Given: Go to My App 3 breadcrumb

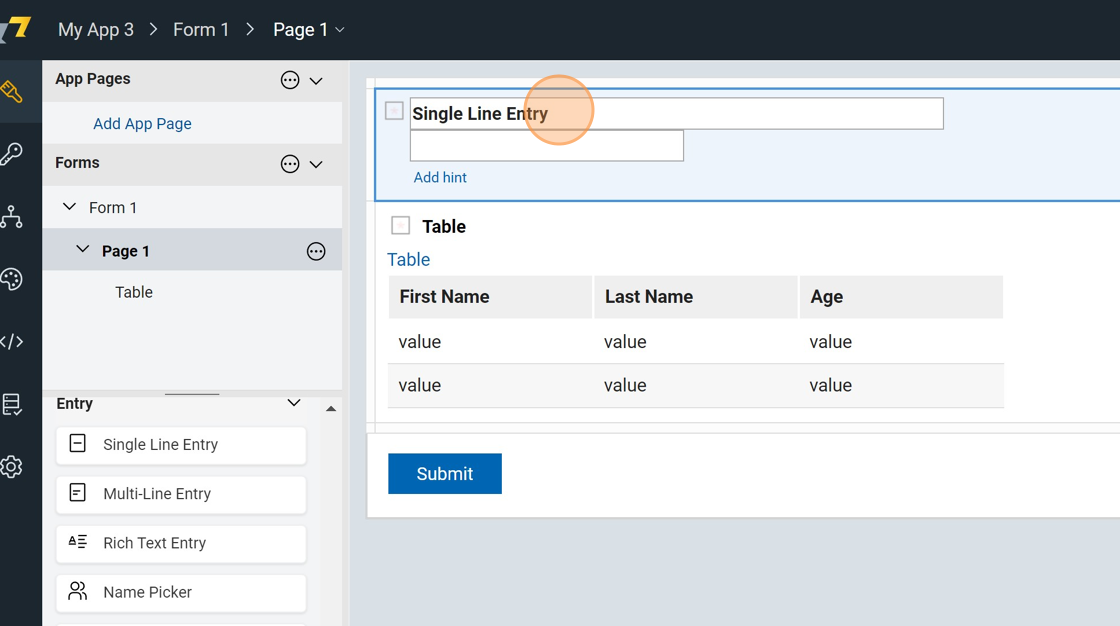Looking at the screenshot, I should coord(96,30).
